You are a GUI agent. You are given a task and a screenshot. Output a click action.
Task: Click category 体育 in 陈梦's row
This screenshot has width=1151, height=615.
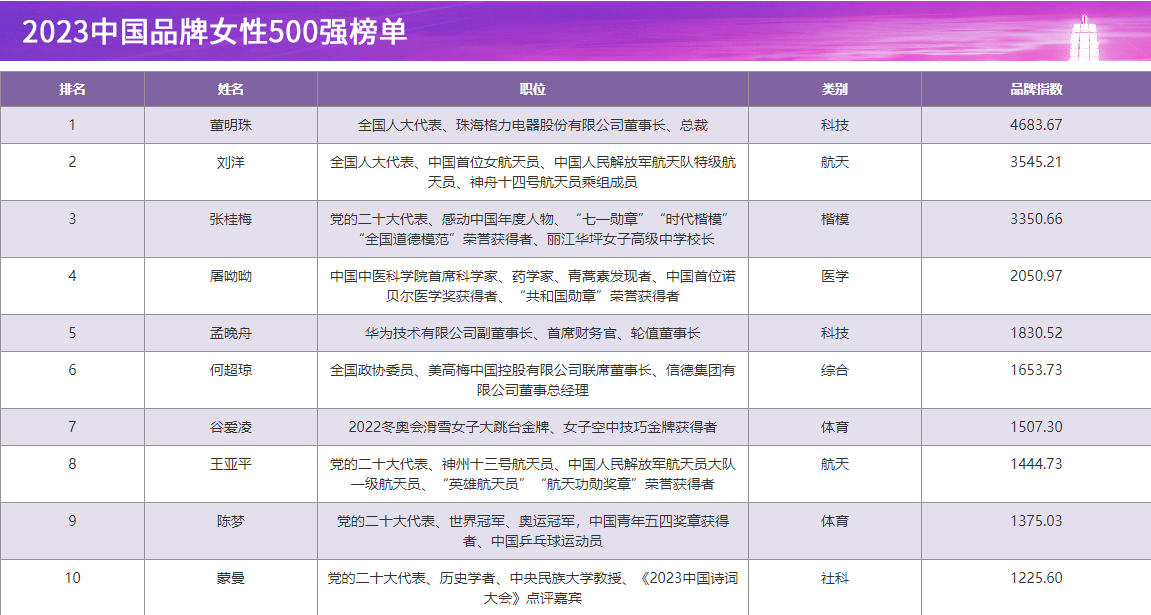pyautogui.click(x=835, y=522)
